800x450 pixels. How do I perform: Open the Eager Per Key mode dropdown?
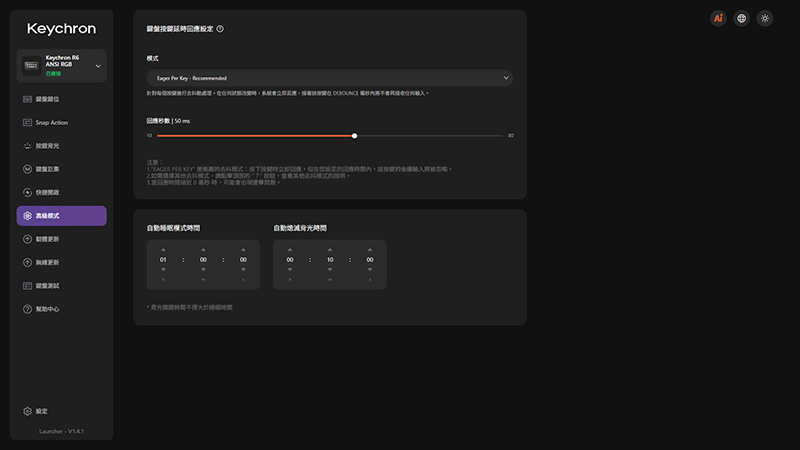330,78
